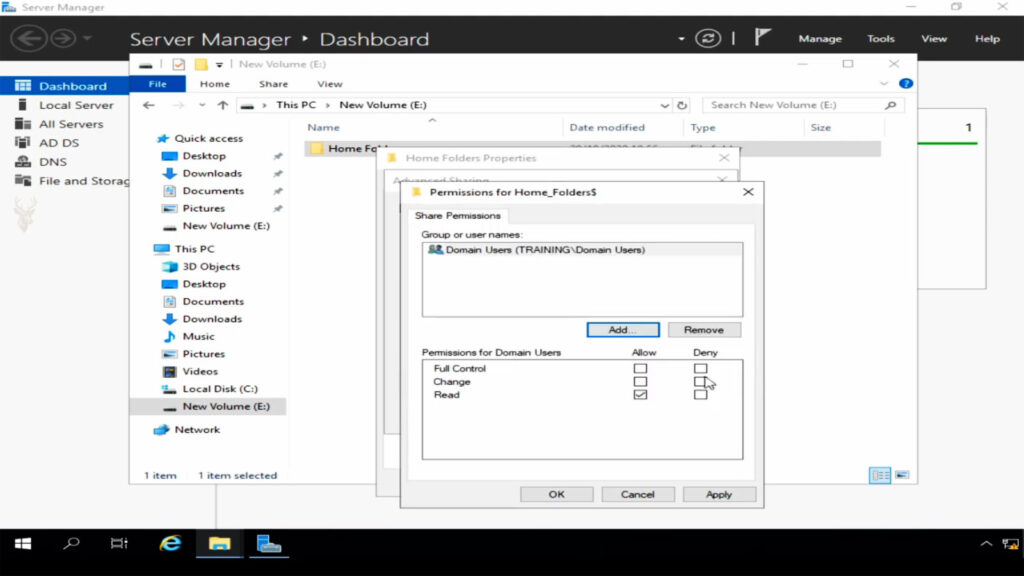Select Network in navigation pane
Screen dimensions: 1024x576
[197, 430]
